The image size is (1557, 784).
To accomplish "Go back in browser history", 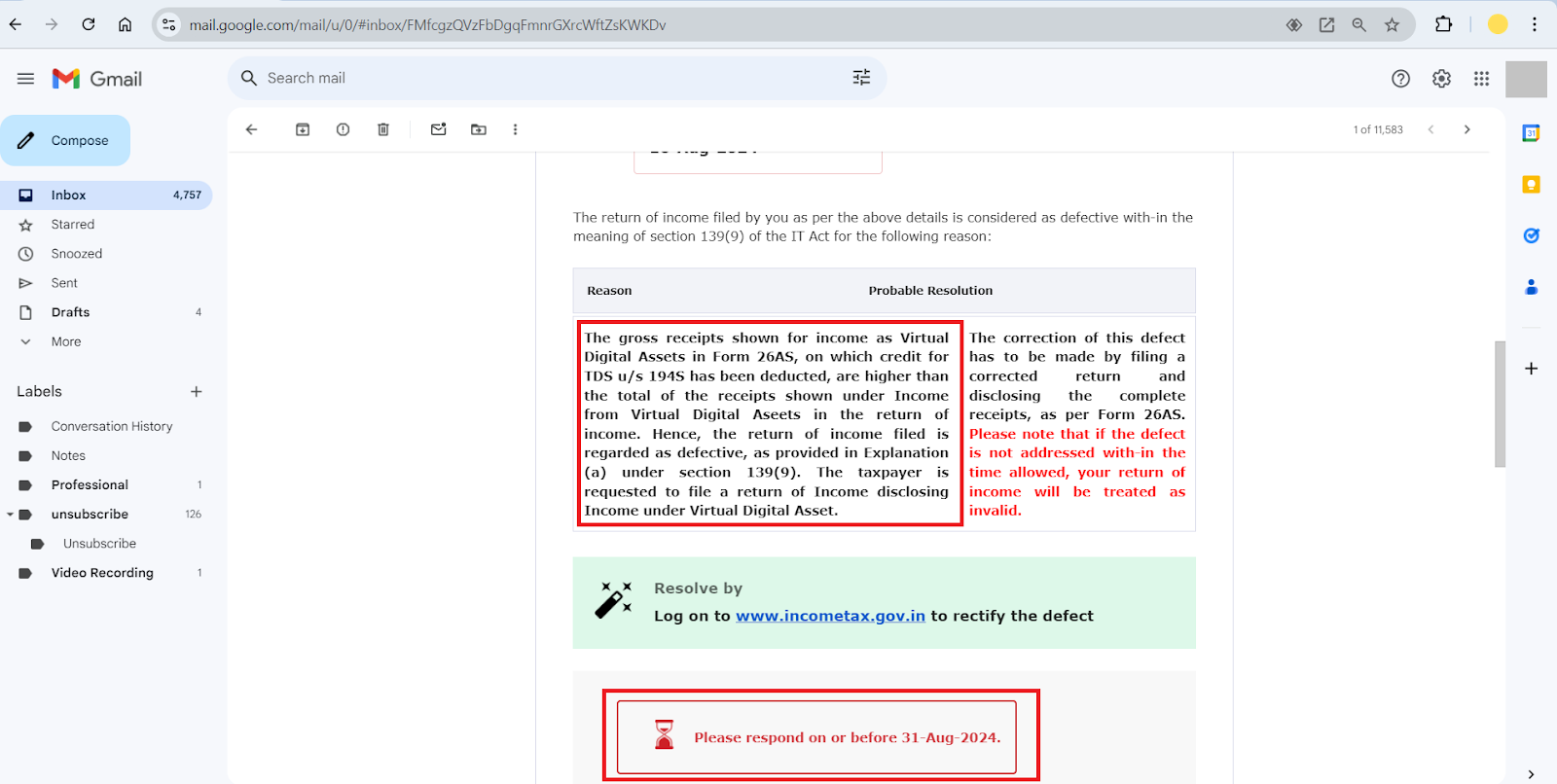I will pyautogui.click(x=16, y=24).
